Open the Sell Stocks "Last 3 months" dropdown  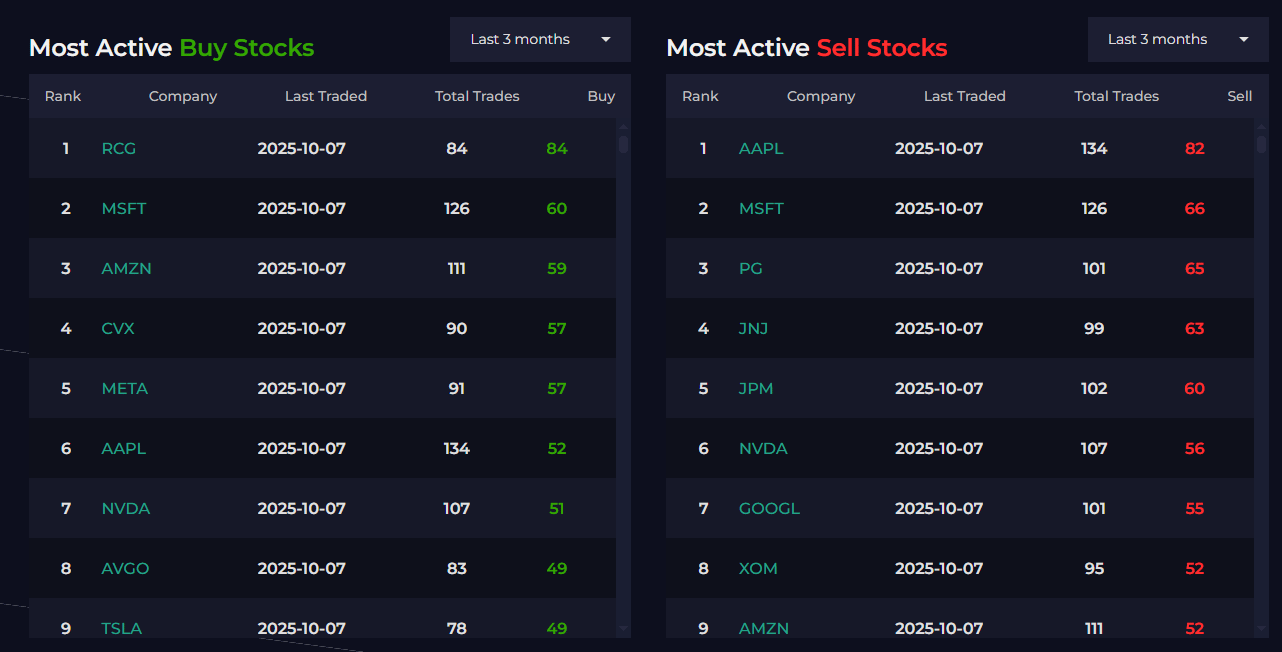[1178, 40]
